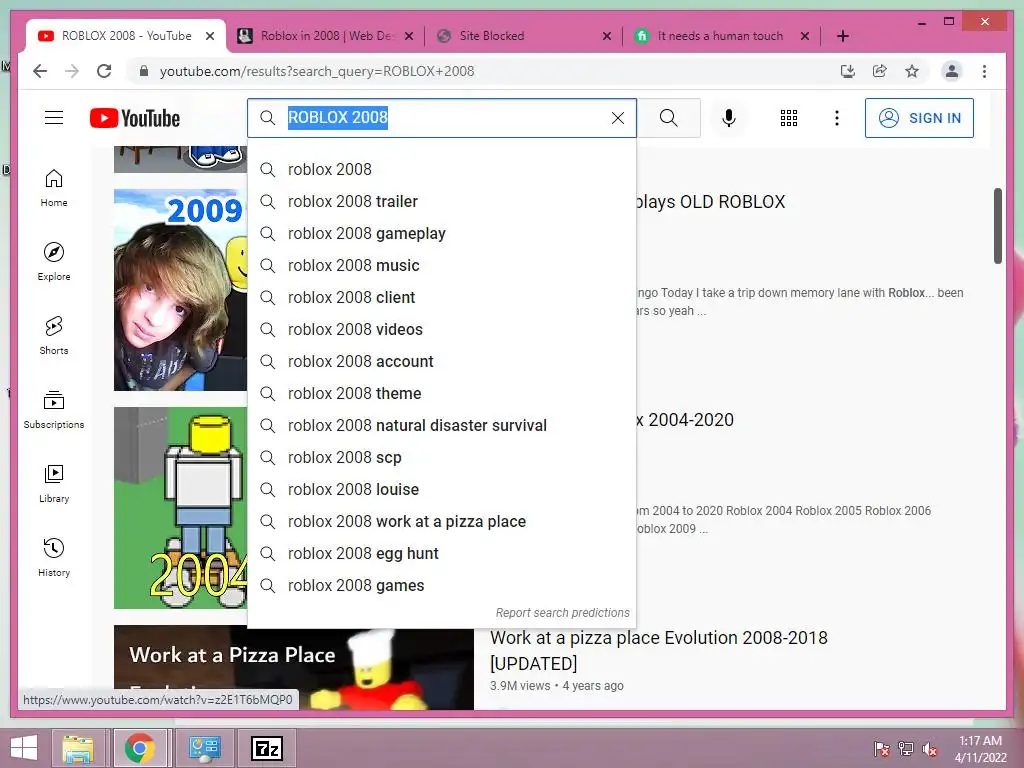
Task: Click the browser back arrow
Action: pyautogui.click(x=40, y=71)
